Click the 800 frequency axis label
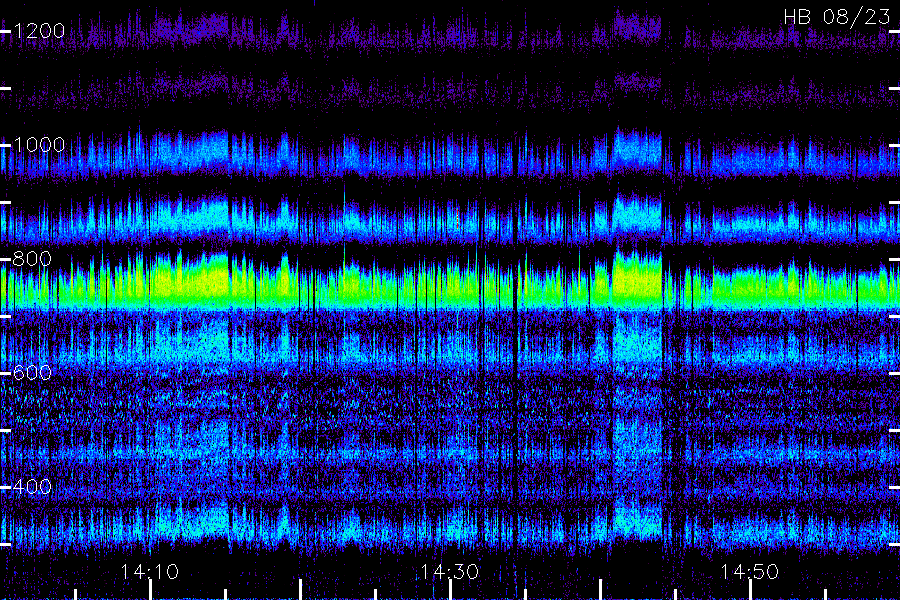The image size is (900, 600). tap(32, 259)
